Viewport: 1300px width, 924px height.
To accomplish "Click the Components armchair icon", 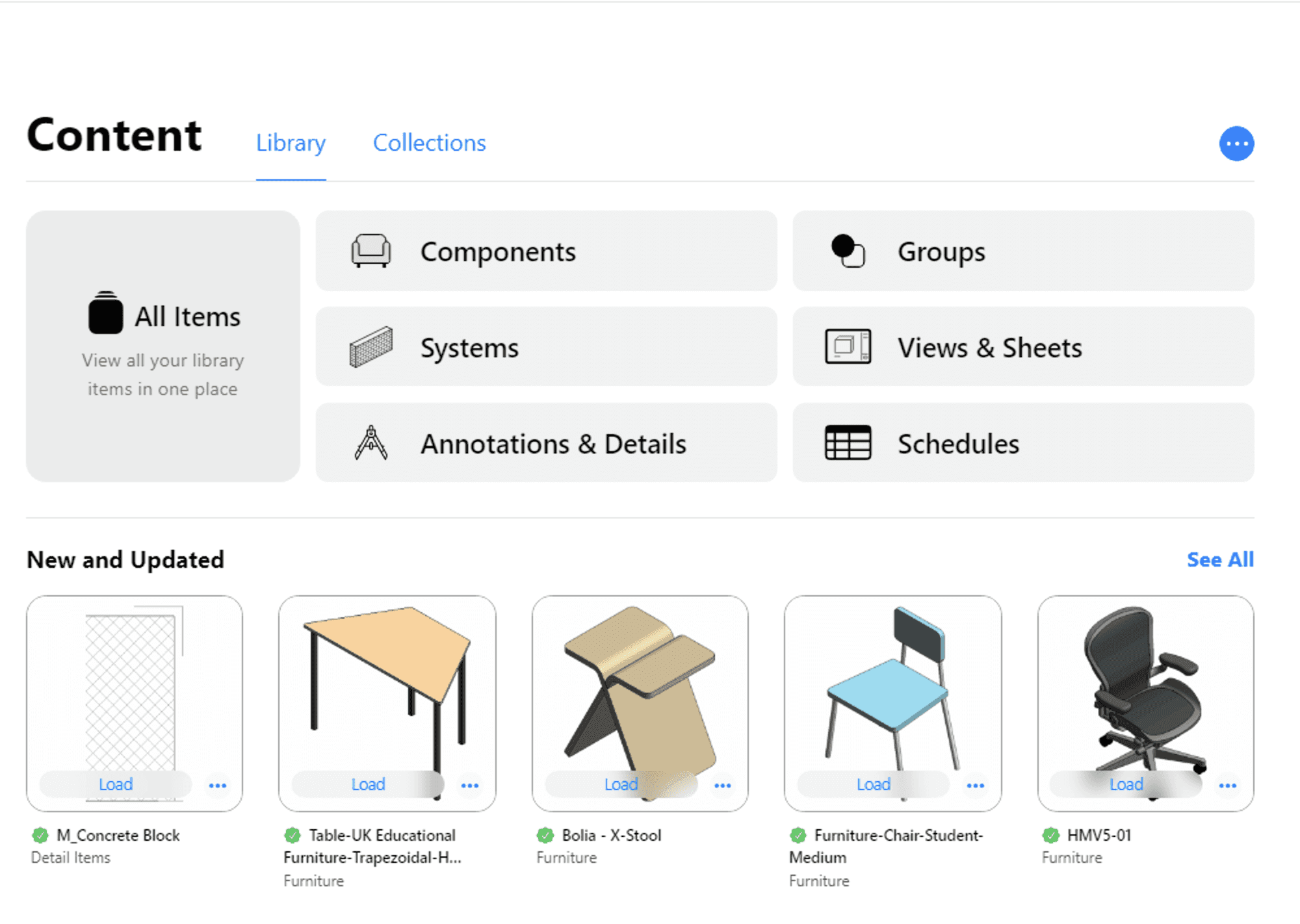I will (x=370, y=251).
